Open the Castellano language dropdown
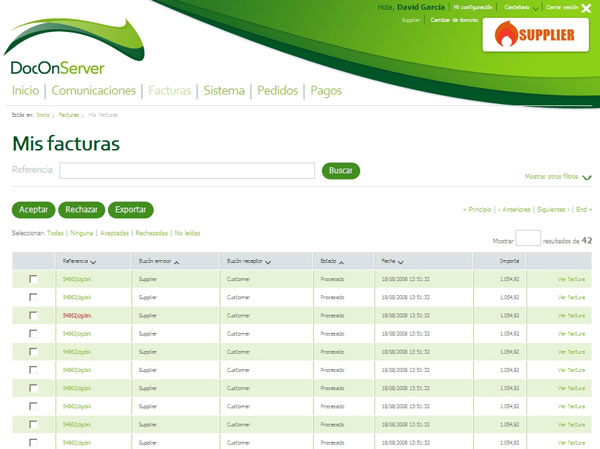 [521, 7]
